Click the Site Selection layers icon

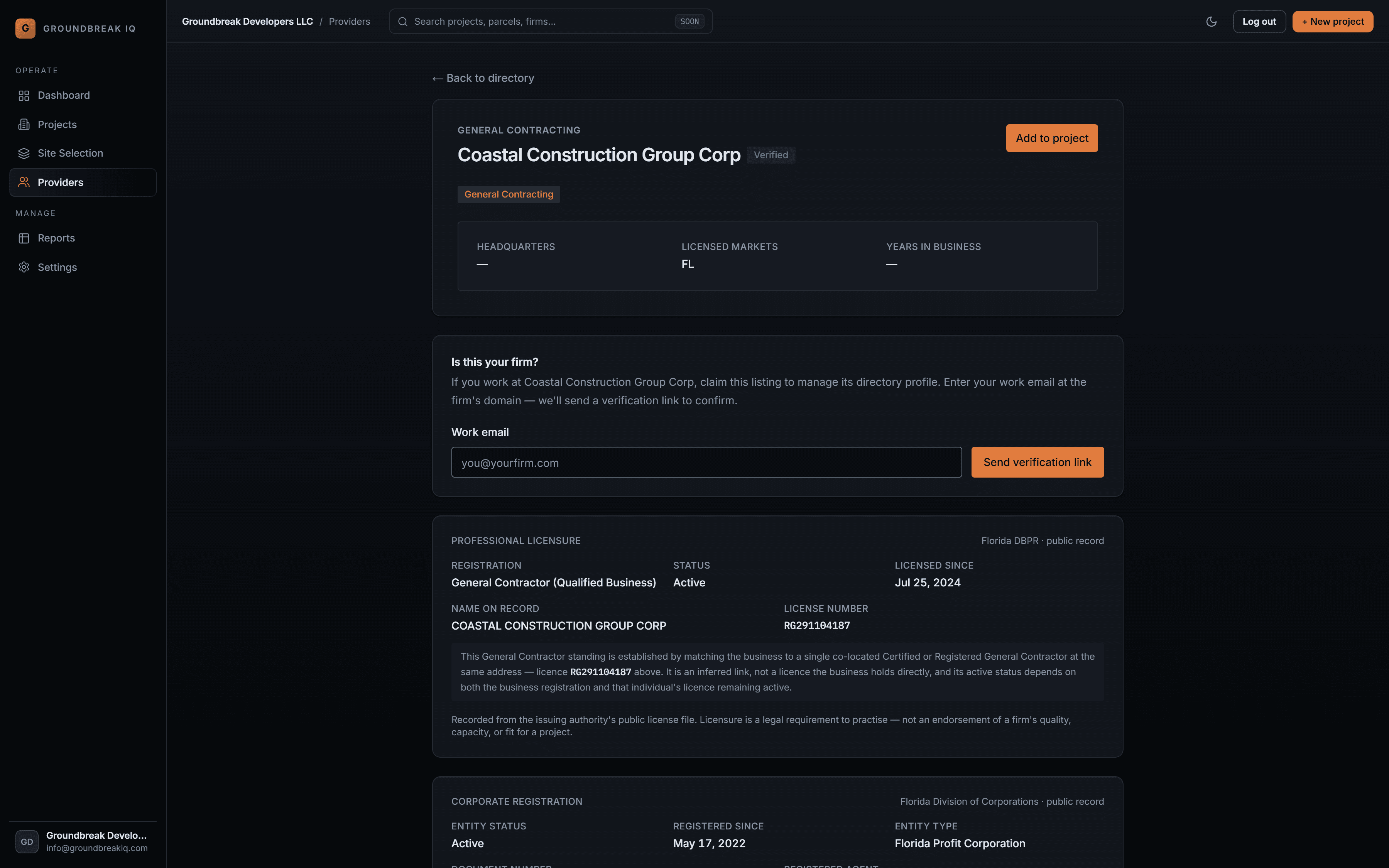coord(24,153)
